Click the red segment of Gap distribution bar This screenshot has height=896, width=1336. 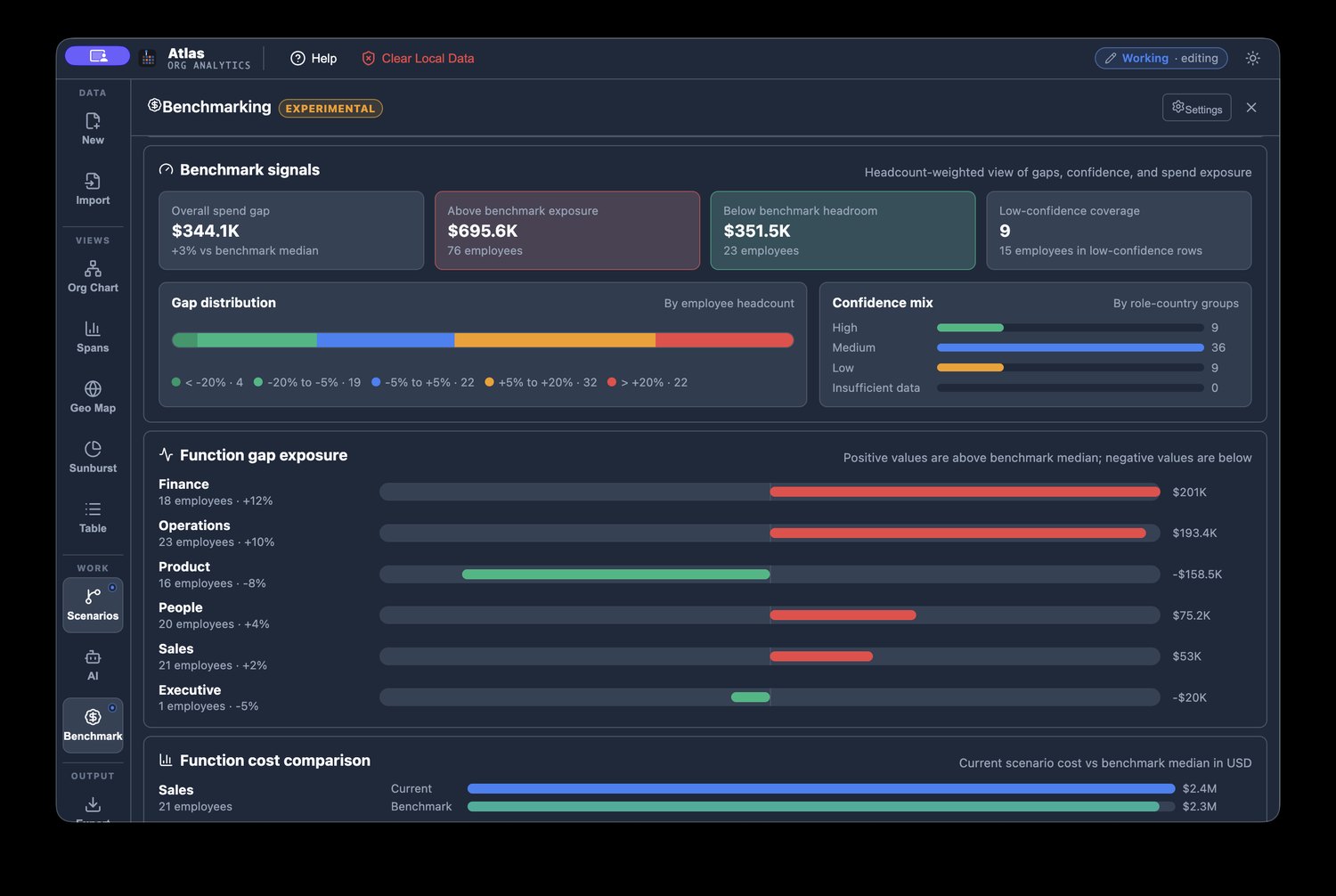[x=724, y=340]
